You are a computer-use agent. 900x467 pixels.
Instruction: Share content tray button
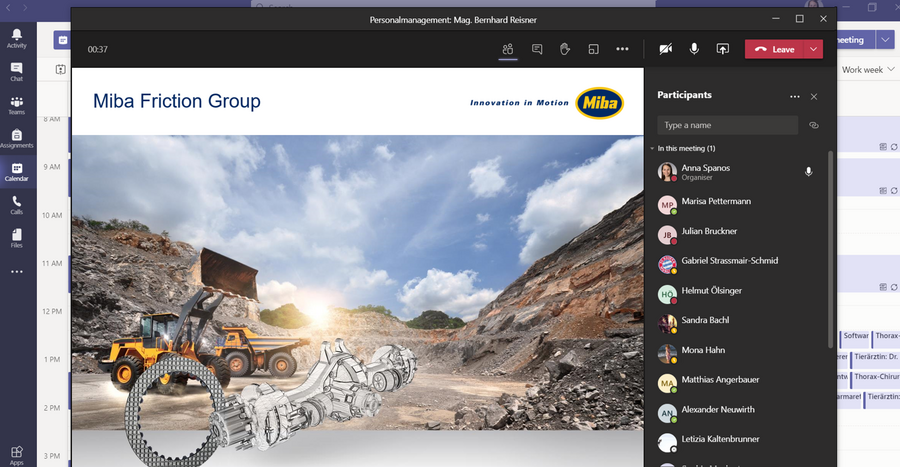pyautogui.click(x=723, y=49)
